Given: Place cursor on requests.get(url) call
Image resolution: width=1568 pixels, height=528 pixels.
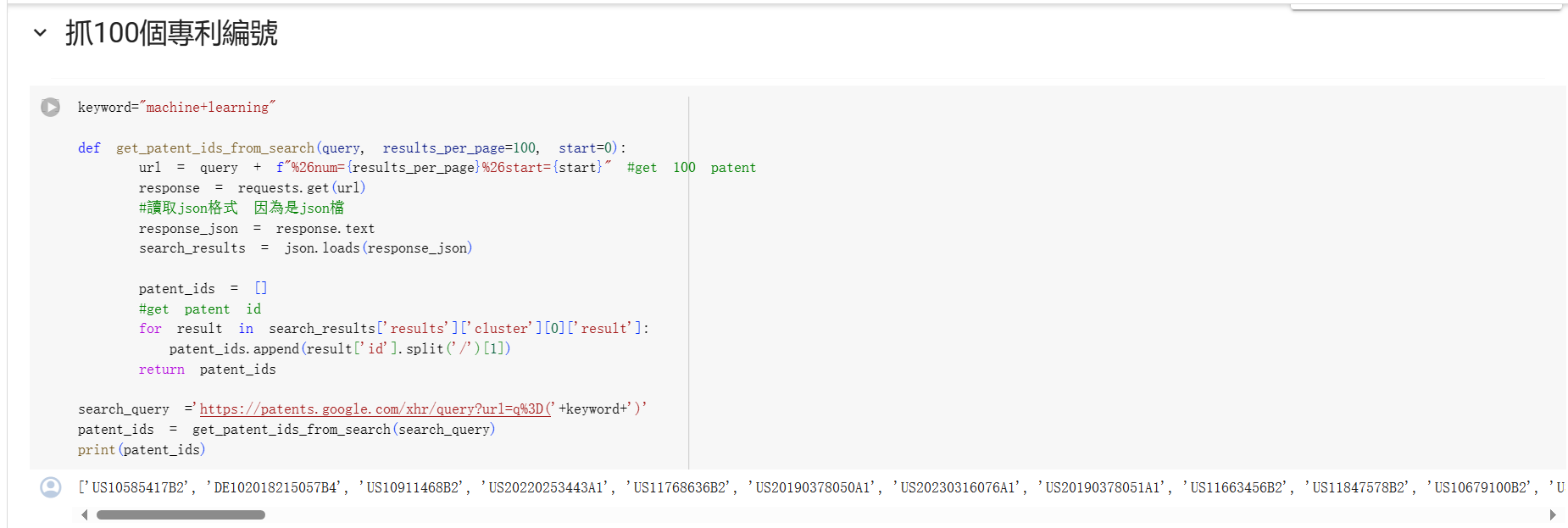Looking at the screenshot, I should click(301, 188).
